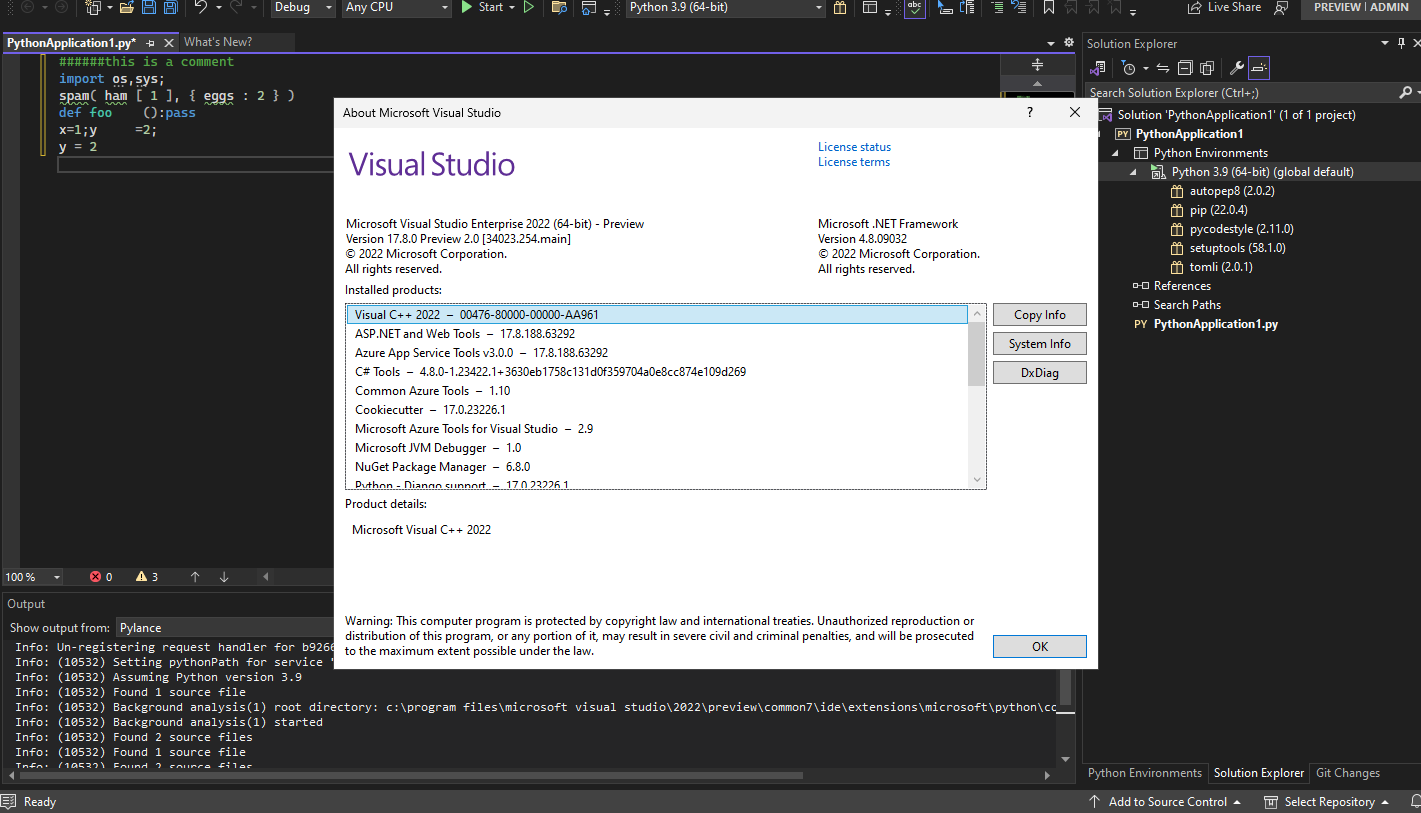Save all files with Save All icon

(x=170, y=8)
